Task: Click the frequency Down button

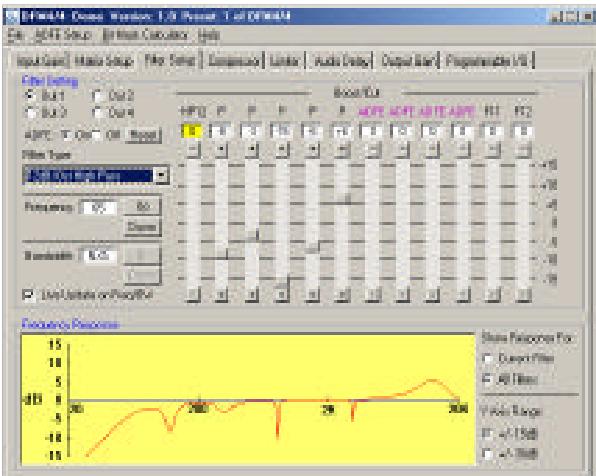Action: click(143, 227)
